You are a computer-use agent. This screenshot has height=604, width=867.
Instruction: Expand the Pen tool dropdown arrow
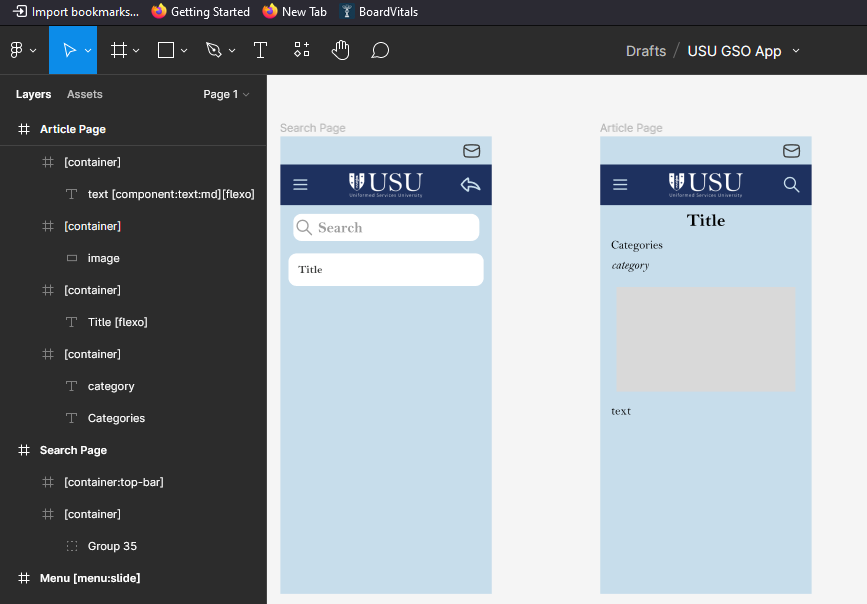coord(232,50)
